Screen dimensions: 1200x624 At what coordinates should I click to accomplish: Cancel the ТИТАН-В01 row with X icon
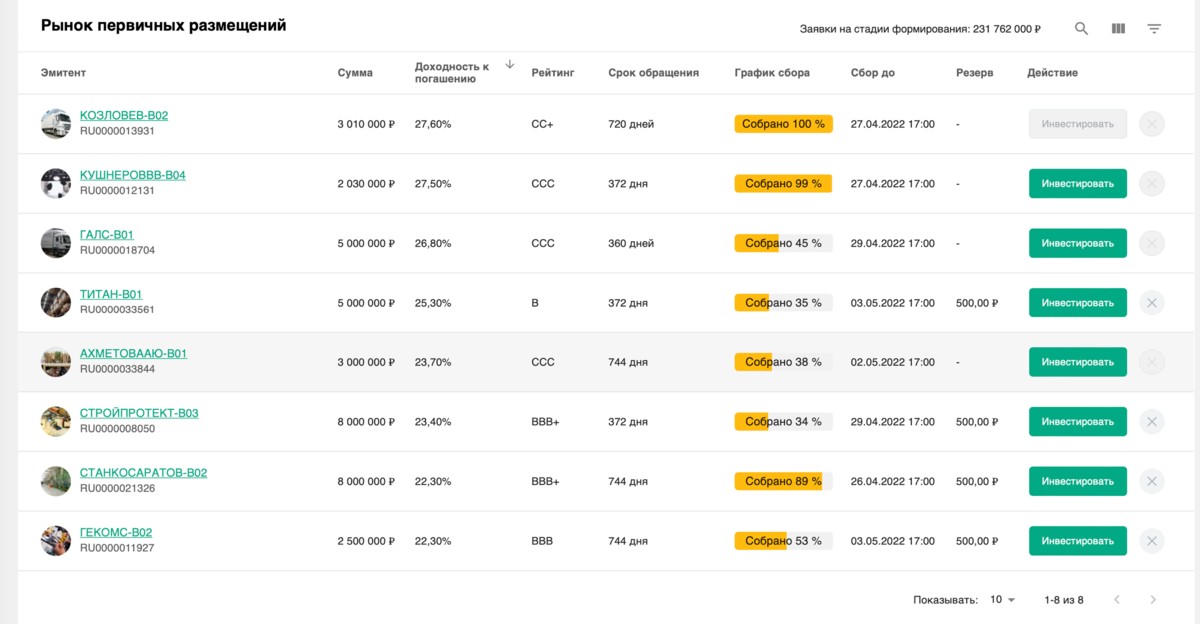[x=1151, y=303]
